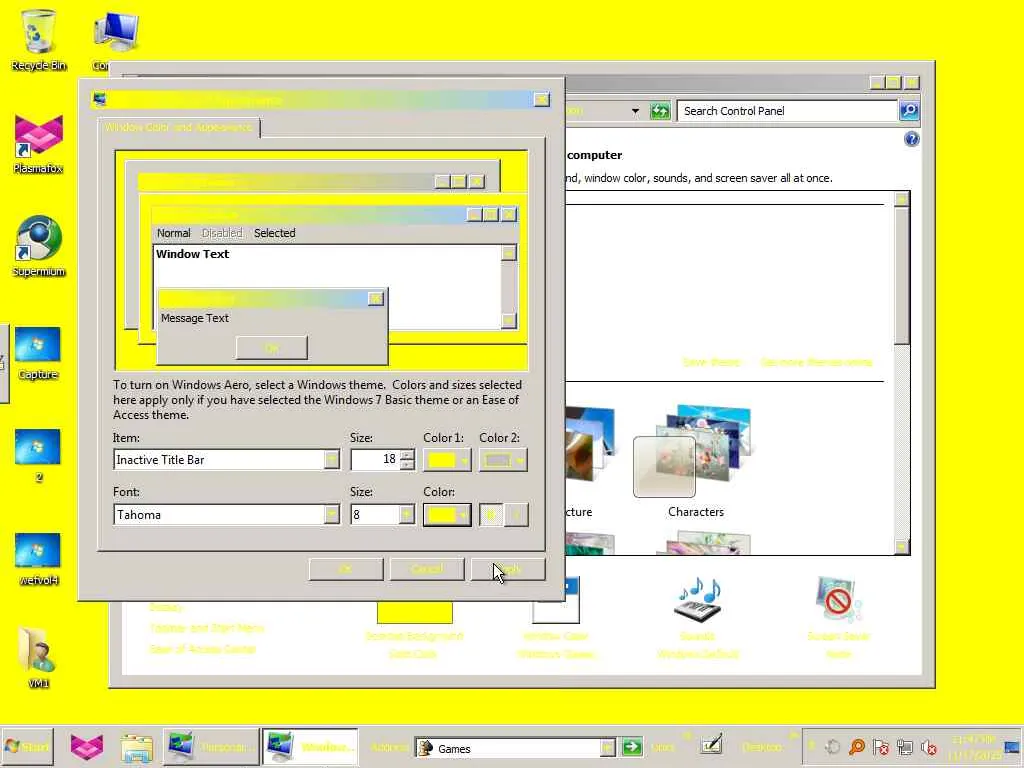Click the Show desktop icon beside the clock

coord(1012,747)
